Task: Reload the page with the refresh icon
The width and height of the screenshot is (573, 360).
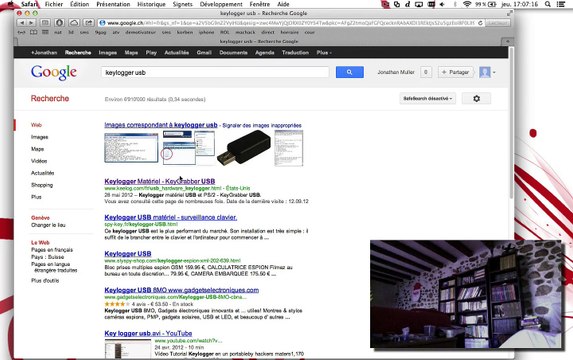Action: coord(481,23)
